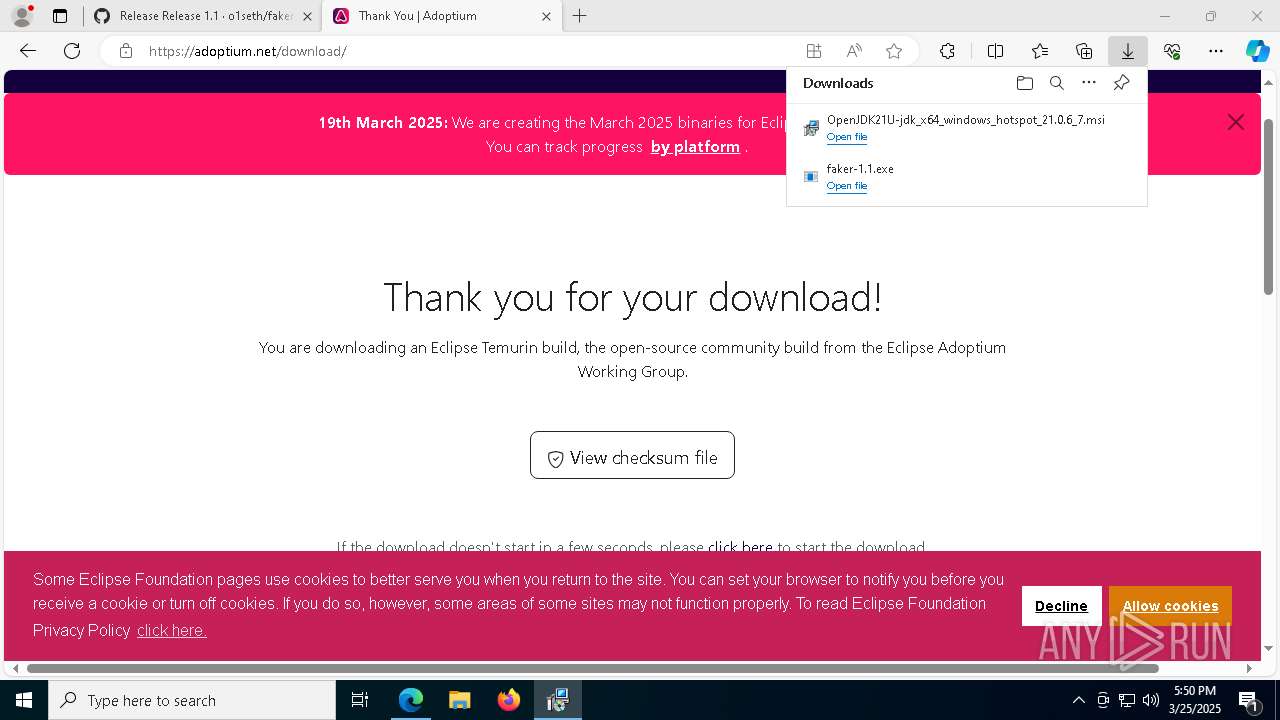The width and height of the screenshot is (1280, 720).
Task: Open Copilot sidebar
Action: (1257, 51)
